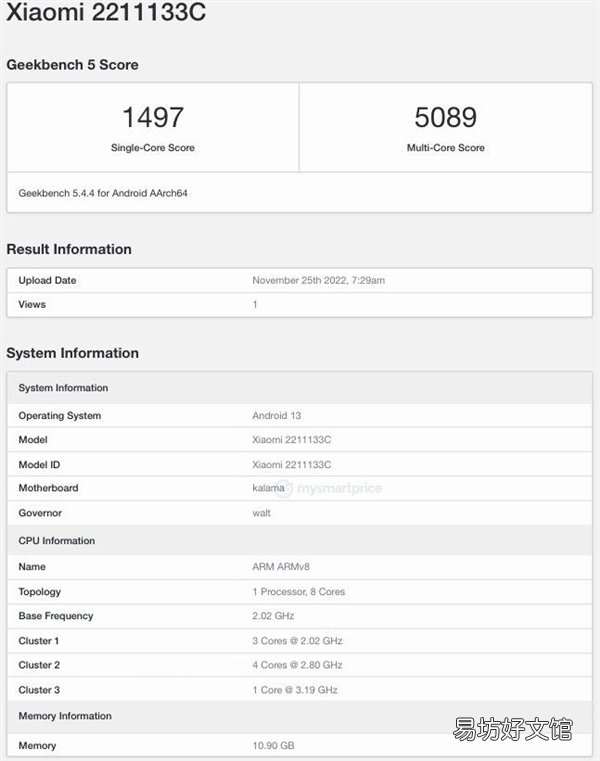
Task: Select the walt governor value
Action: (262, 513)
